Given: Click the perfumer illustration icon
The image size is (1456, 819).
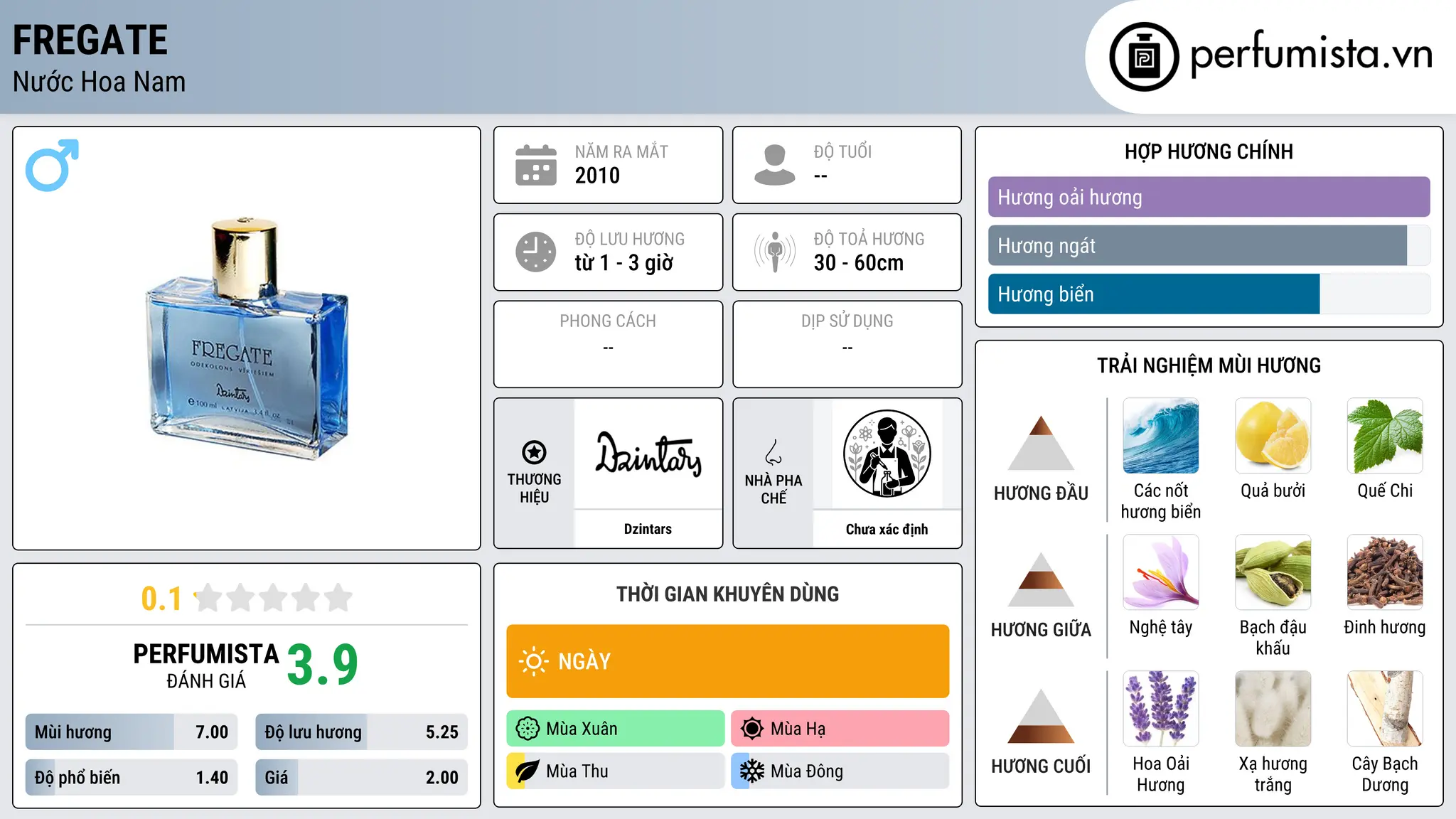Looking at the screenshot, I should (887, 454).
